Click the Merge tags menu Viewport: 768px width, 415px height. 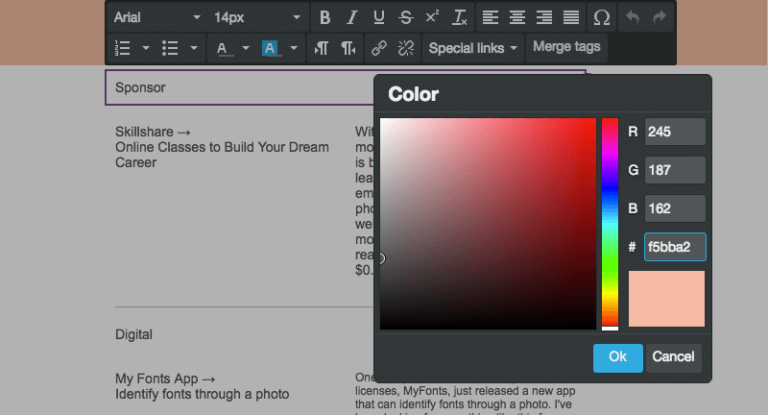[567, 47]
